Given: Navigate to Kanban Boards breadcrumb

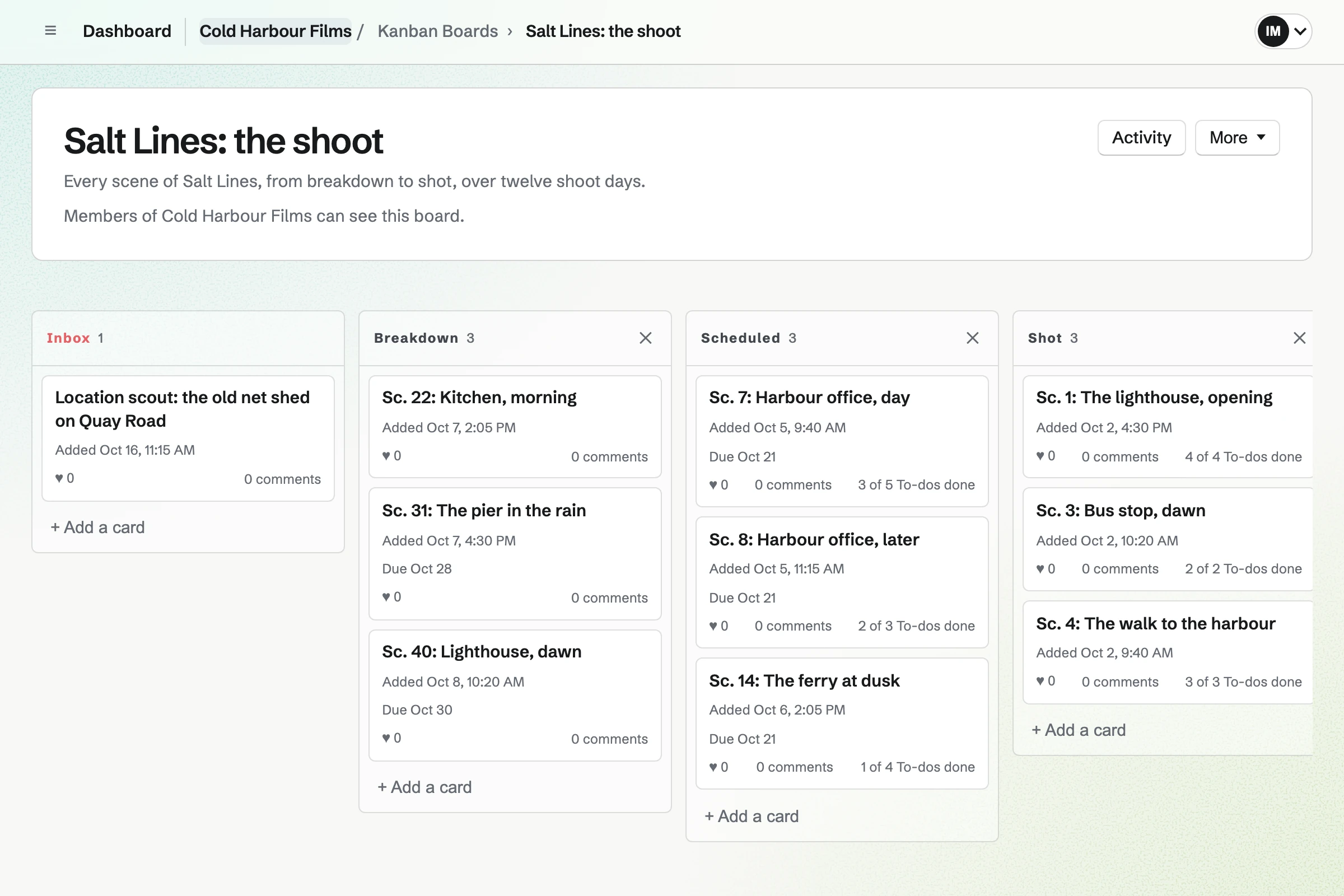Looking at the screenshot, I should [438, 31].
